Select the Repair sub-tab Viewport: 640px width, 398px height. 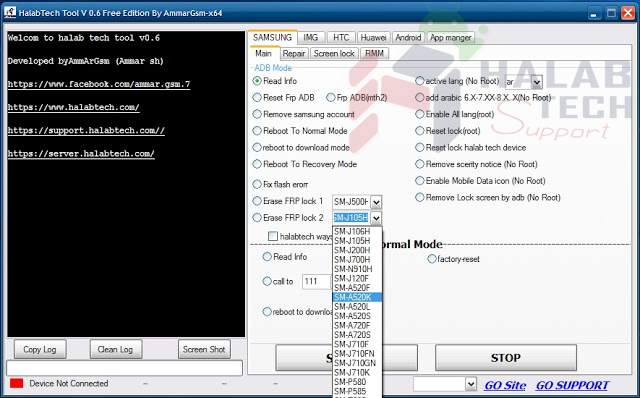pos(294,53)
